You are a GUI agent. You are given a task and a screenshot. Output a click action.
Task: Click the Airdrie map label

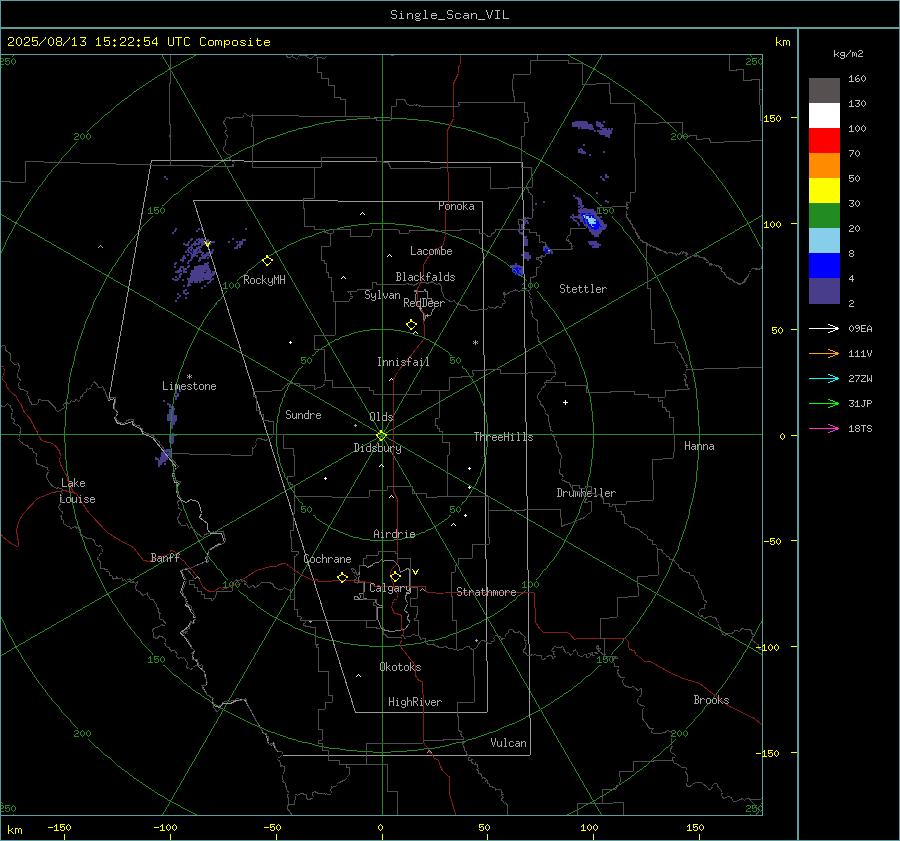click(x=394, y=534)
